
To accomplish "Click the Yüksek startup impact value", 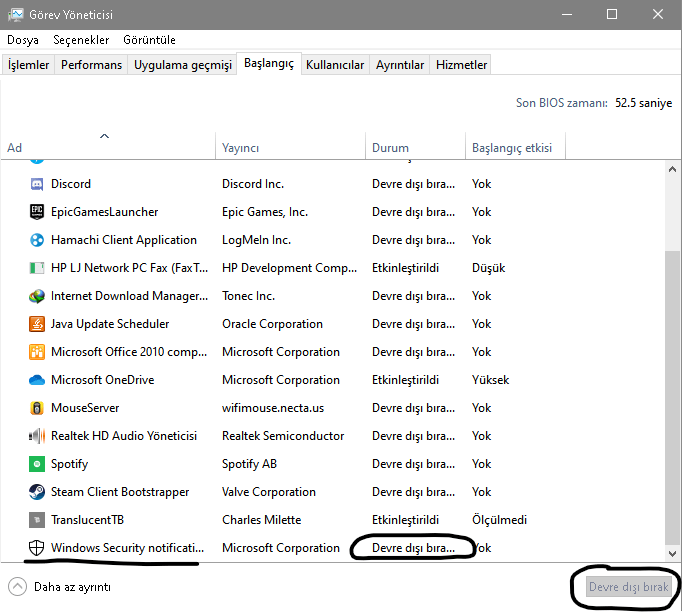I will pyautogui.click(x=490, y=380).
